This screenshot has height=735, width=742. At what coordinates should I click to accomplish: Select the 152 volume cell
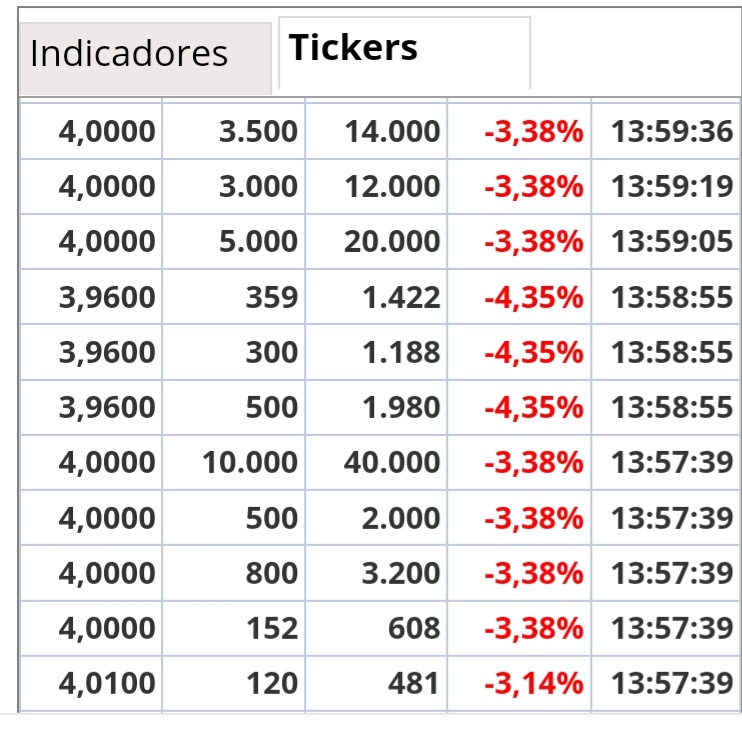234,628
